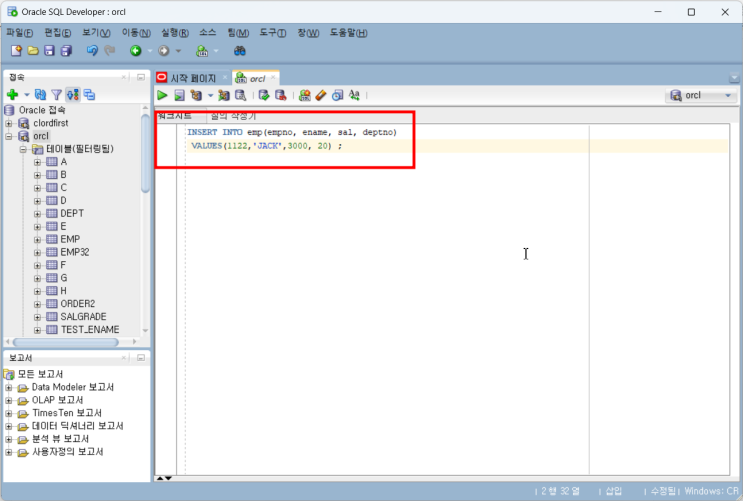
Task: Open the new connection dropdown arrow
Action: tap(27, 95)
